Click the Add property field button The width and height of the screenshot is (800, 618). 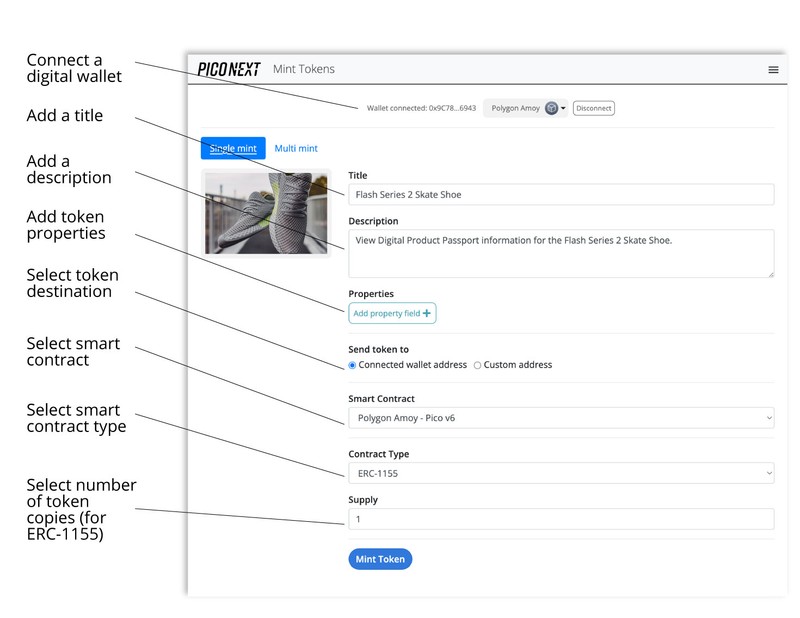tap(391, 314)
